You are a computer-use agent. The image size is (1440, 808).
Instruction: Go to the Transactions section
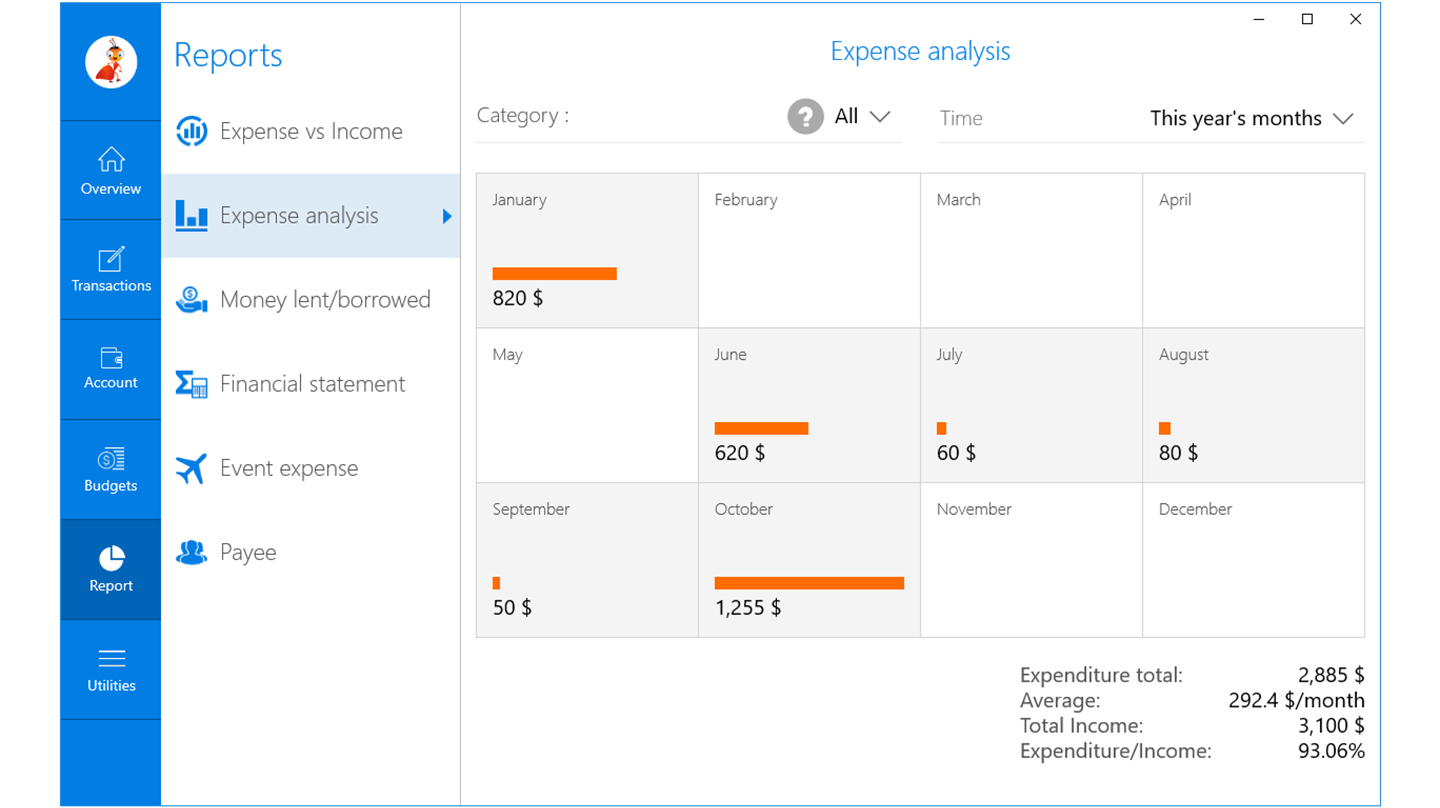[111, 270]
